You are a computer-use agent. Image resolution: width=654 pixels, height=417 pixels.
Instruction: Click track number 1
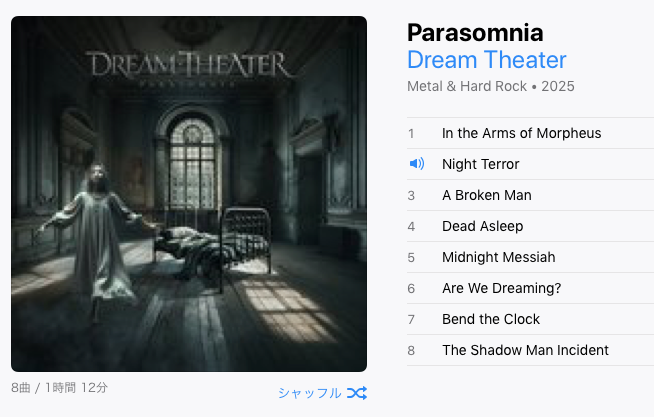411,133
